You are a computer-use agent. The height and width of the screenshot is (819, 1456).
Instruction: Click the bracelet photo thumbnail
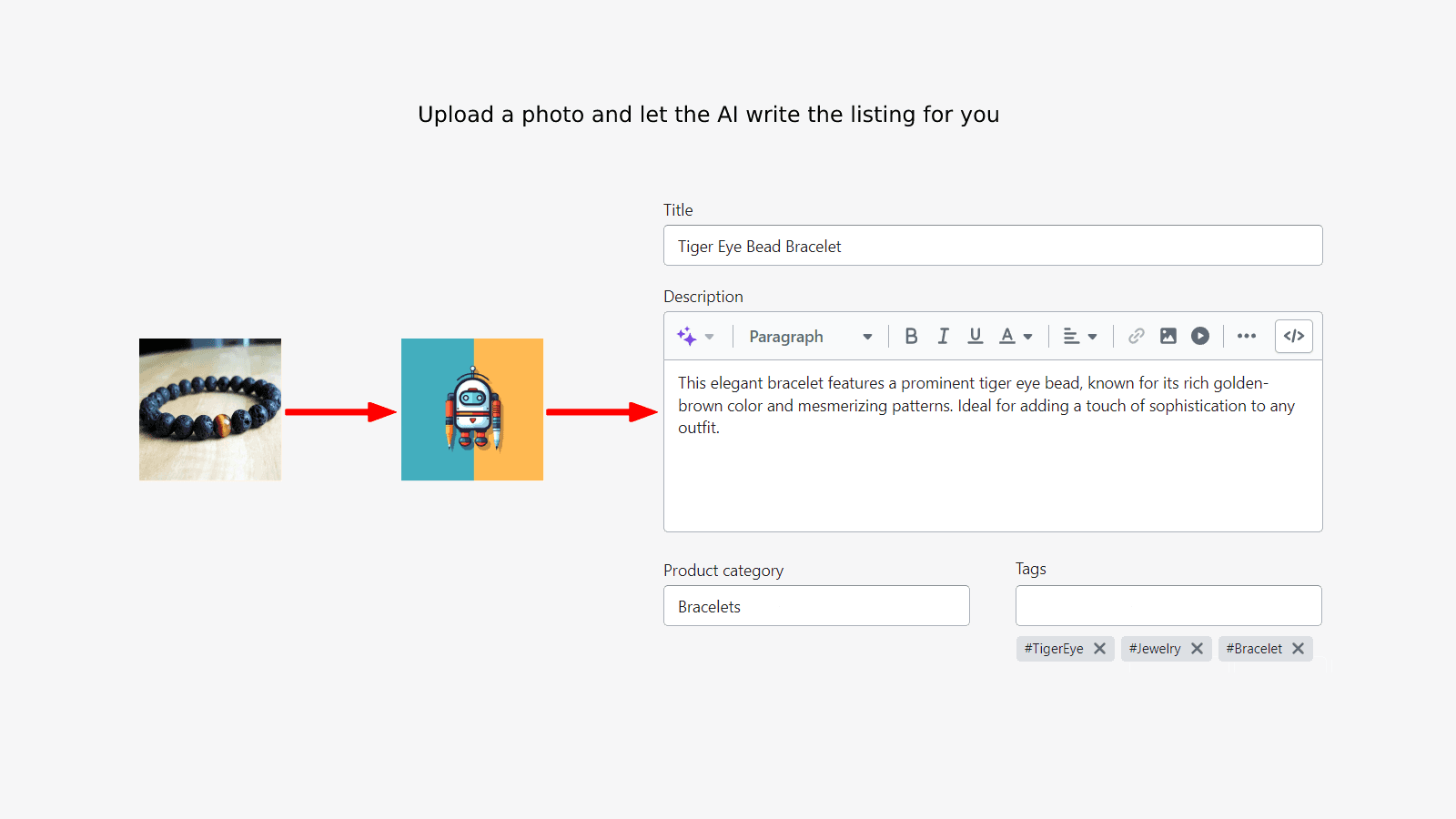coord(210,409)
